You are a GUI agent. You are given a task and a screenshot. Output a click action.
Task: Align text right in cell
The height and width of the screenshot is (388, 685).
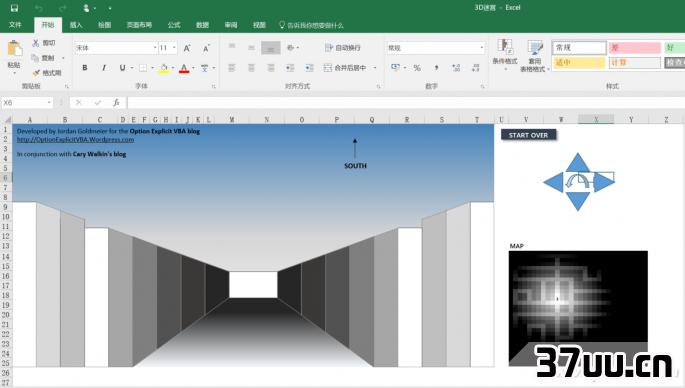(271, 68)
